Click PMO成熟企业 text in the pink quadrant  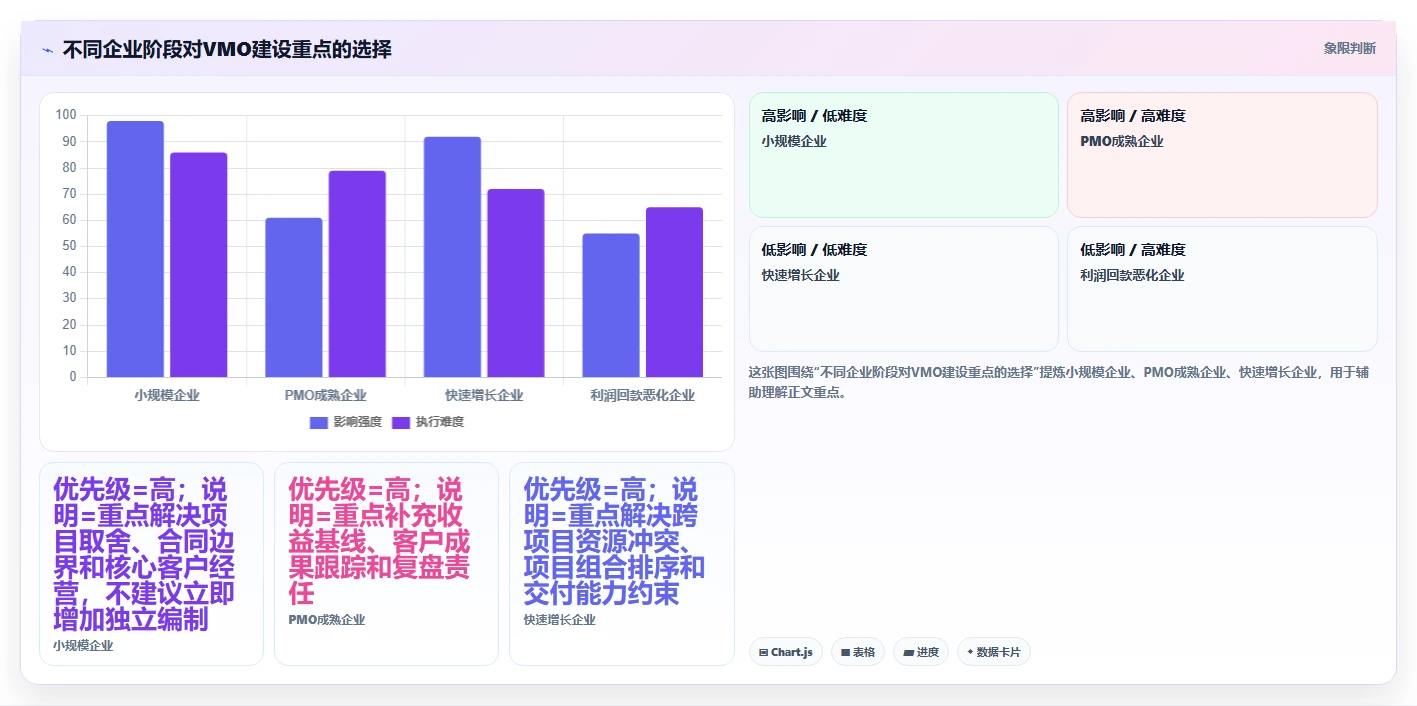coord(1122,141)
